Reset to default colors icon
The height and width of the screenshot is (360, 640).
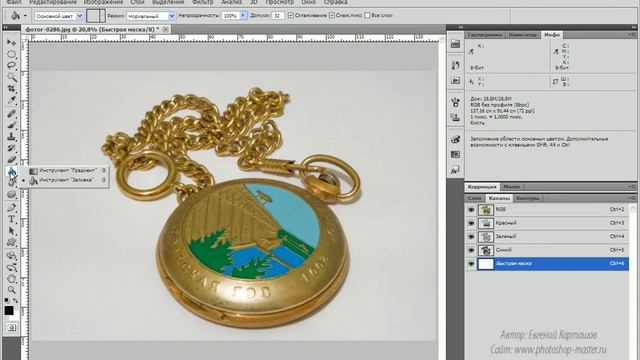(7, 300)
